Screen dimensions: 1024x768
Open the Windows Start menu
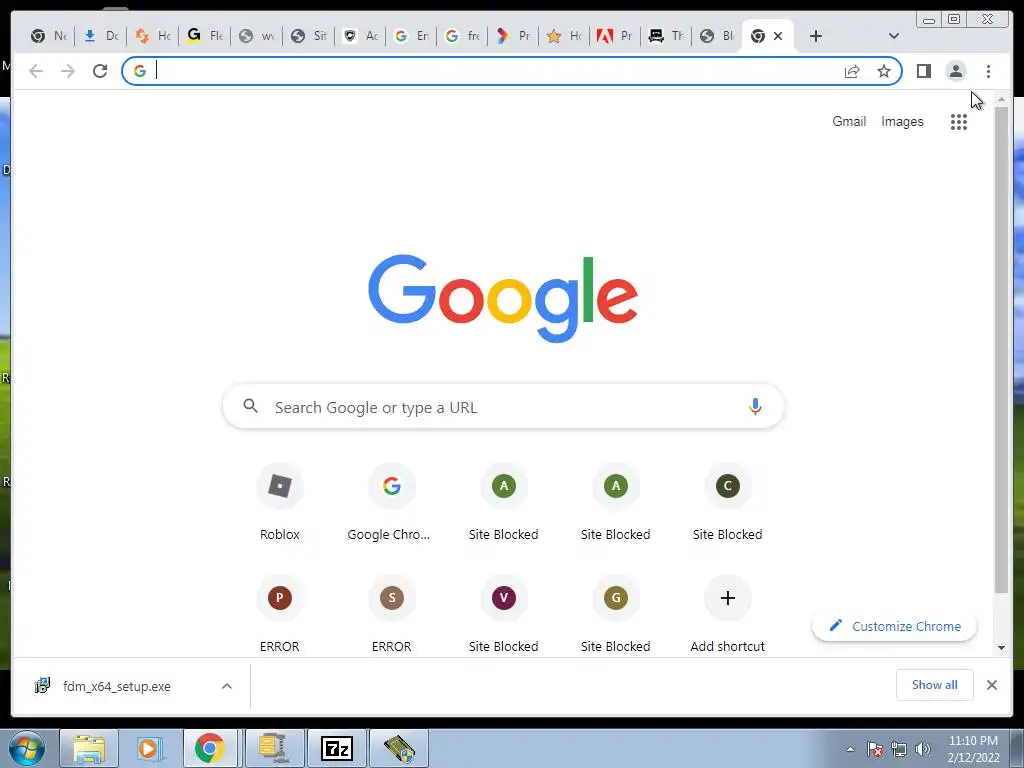click(26, 748)
